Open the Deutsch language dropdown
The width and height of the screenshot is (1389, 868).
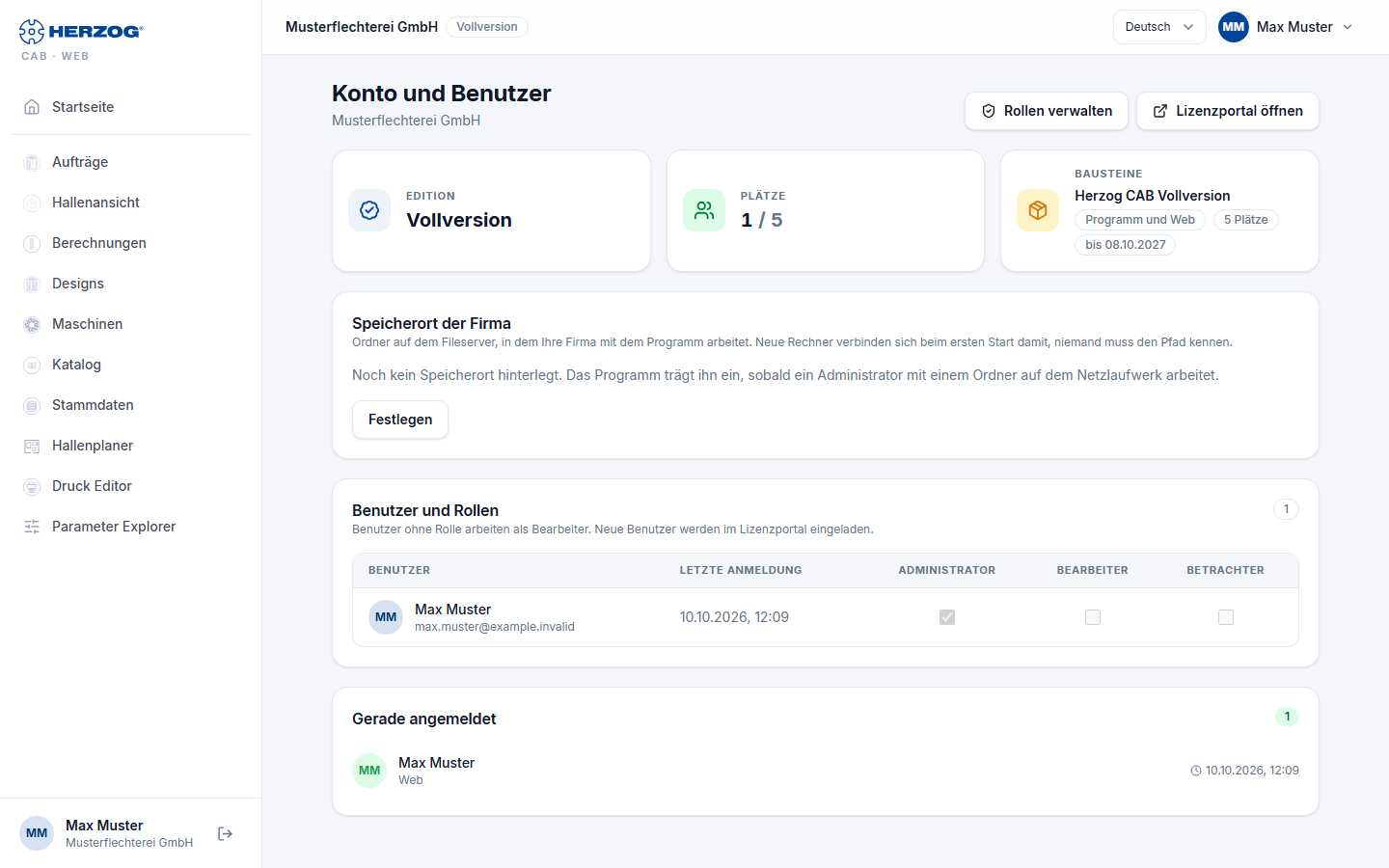point(1159,27)
